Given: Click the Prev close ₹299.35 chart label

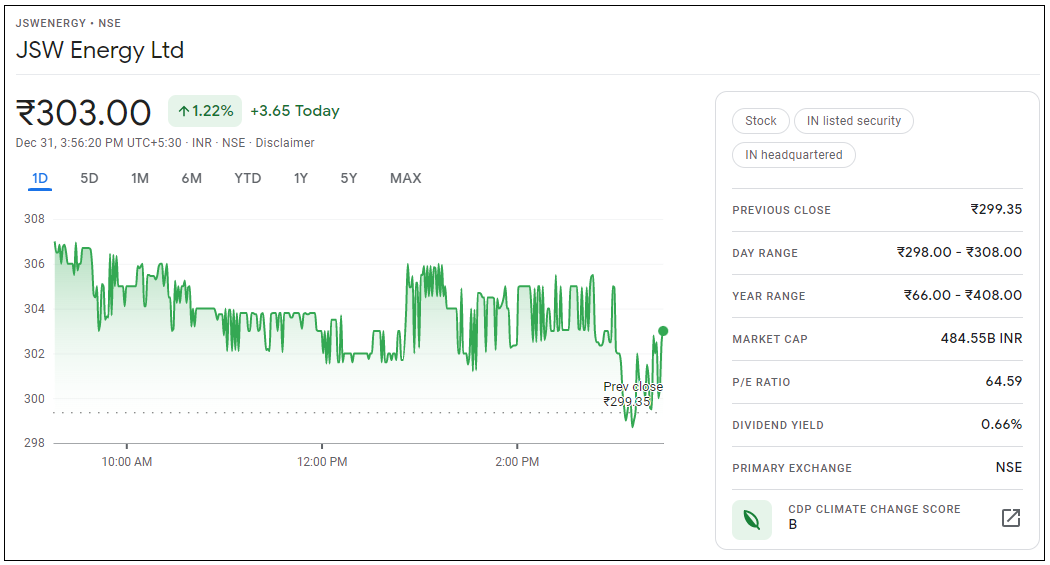Looking at the screenshot, I should point(633,394).
